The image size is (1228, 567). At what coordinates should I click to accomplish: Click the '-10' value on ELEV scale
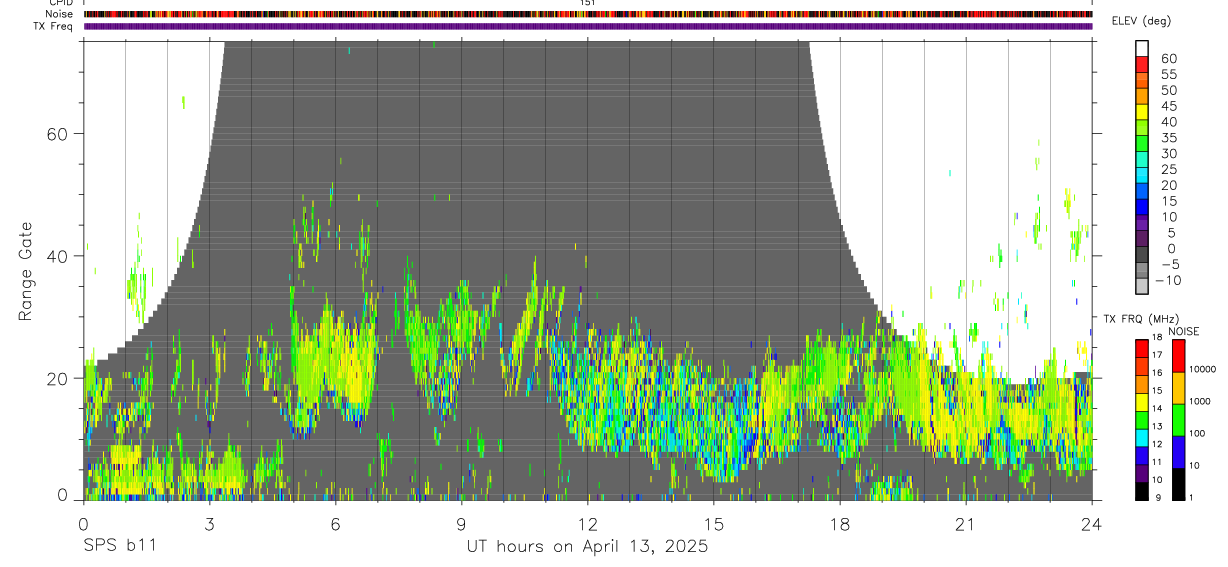tap(1167, 280)
